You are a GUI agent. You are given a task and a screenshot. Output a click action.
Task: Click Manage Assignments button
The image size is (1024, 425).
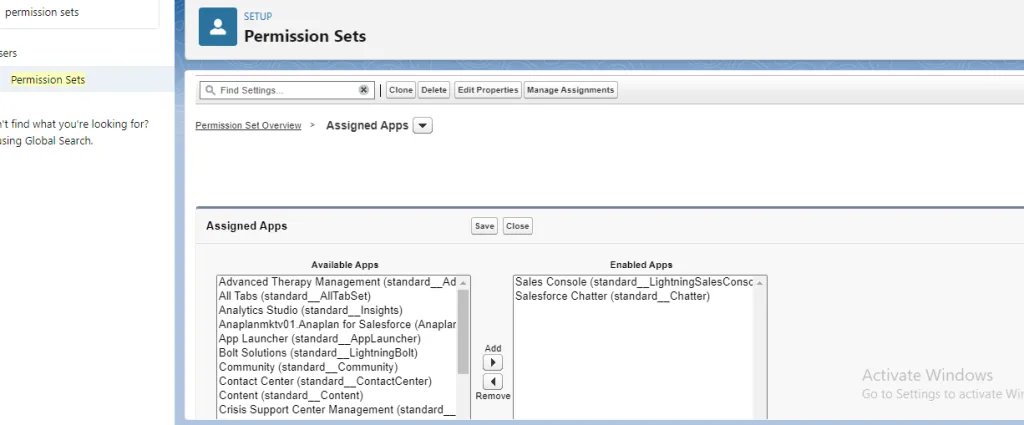tap(570, 90)
